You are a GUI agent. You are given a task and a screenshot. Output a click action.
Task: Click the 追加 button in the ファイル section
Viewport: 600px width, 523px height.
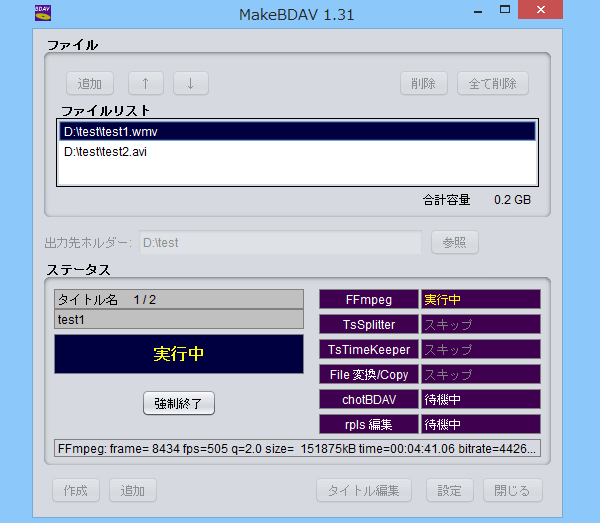(90, 83)
